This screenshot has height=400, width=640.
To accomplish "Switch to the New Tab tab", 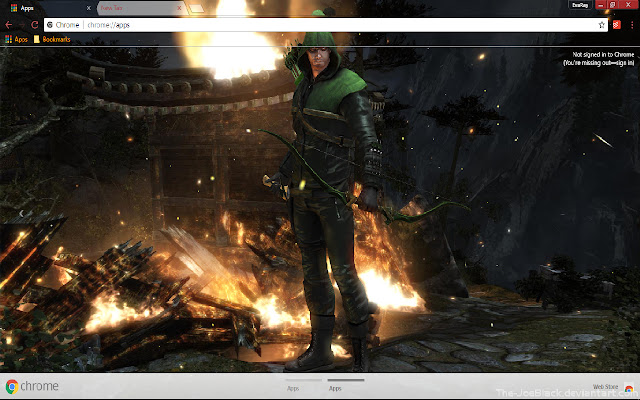I will (x=141, y=8).
